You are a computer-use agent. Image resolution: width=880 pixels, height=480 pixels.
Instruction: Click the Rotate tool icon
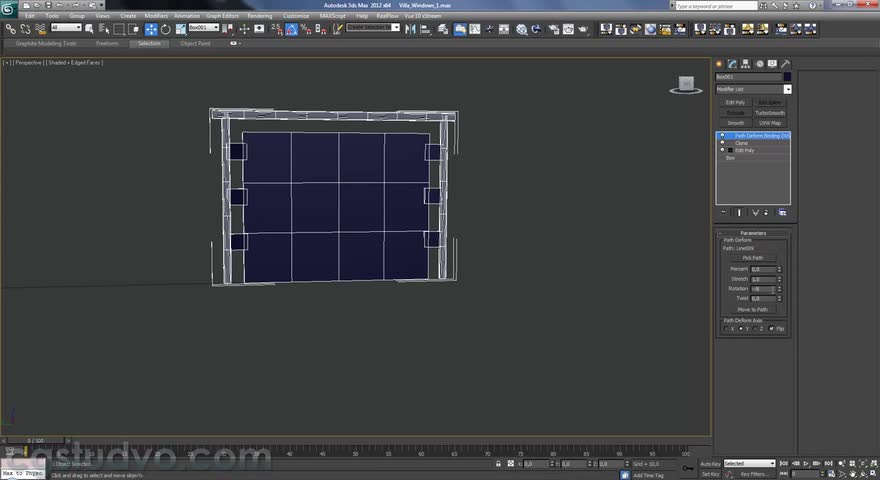(165, 29)
